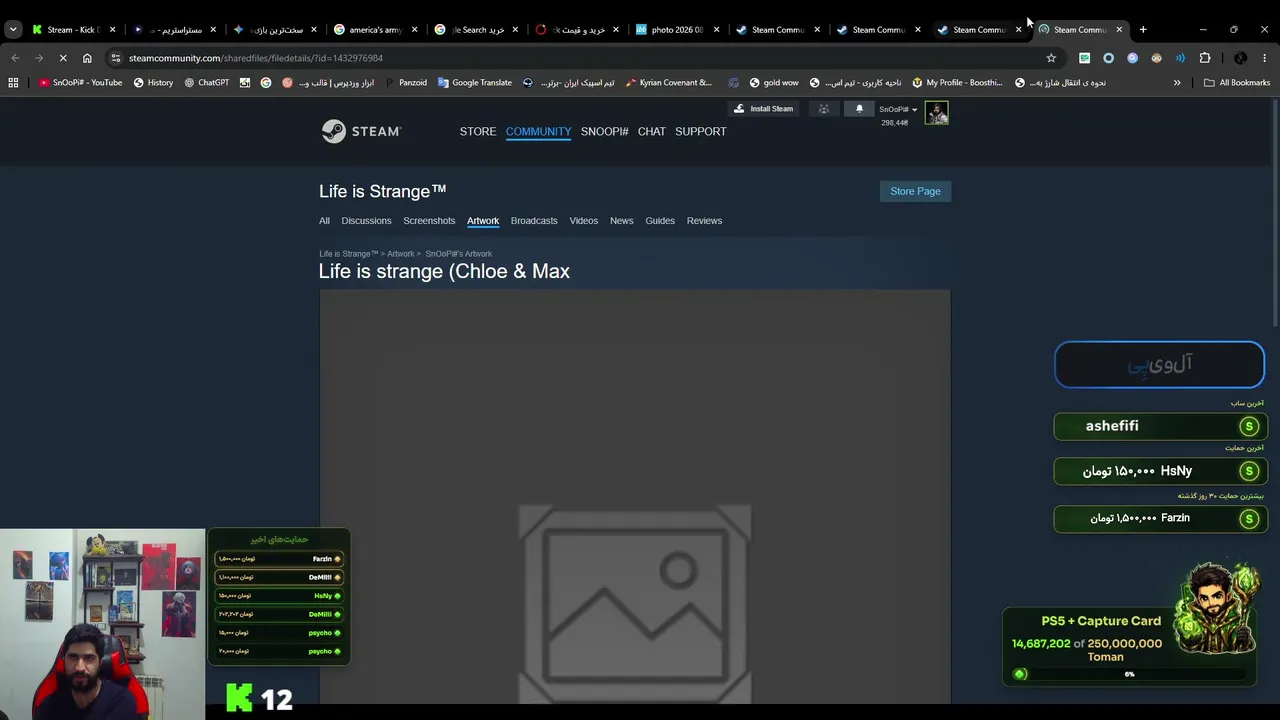Open the Extensions puzzle icon

click(x=1205, y=58)
